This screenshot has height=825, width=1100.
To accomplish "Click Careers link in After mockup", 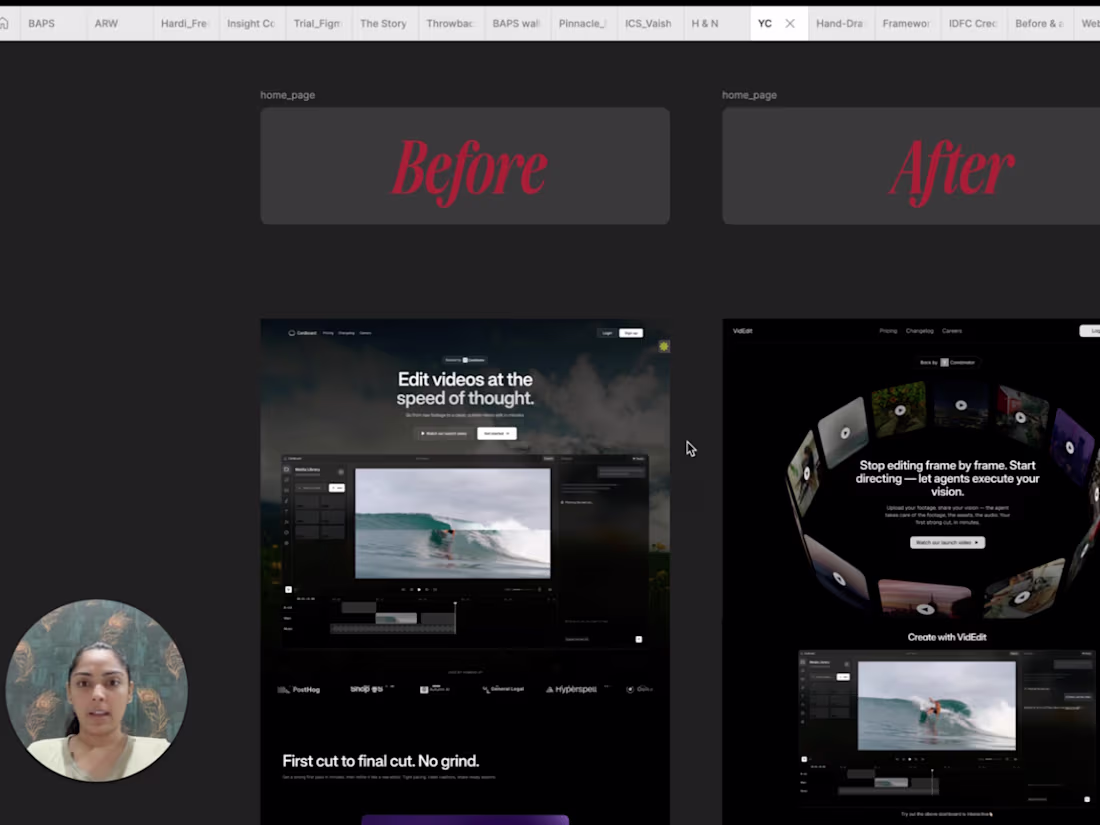I will 952,330.
